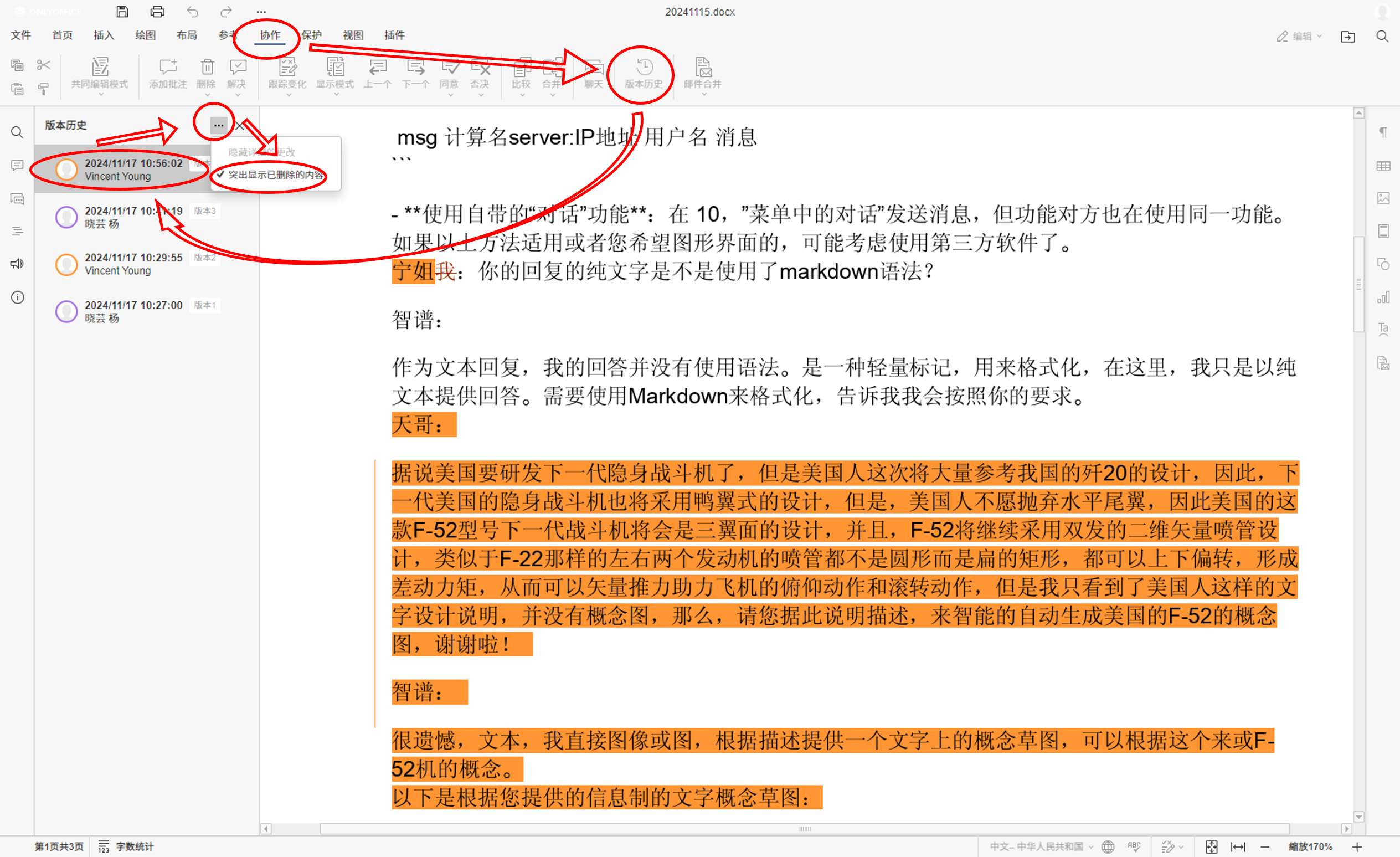Click the Print icon
This screenshot has height=857, width=1400.
click(x=157, y=12)
